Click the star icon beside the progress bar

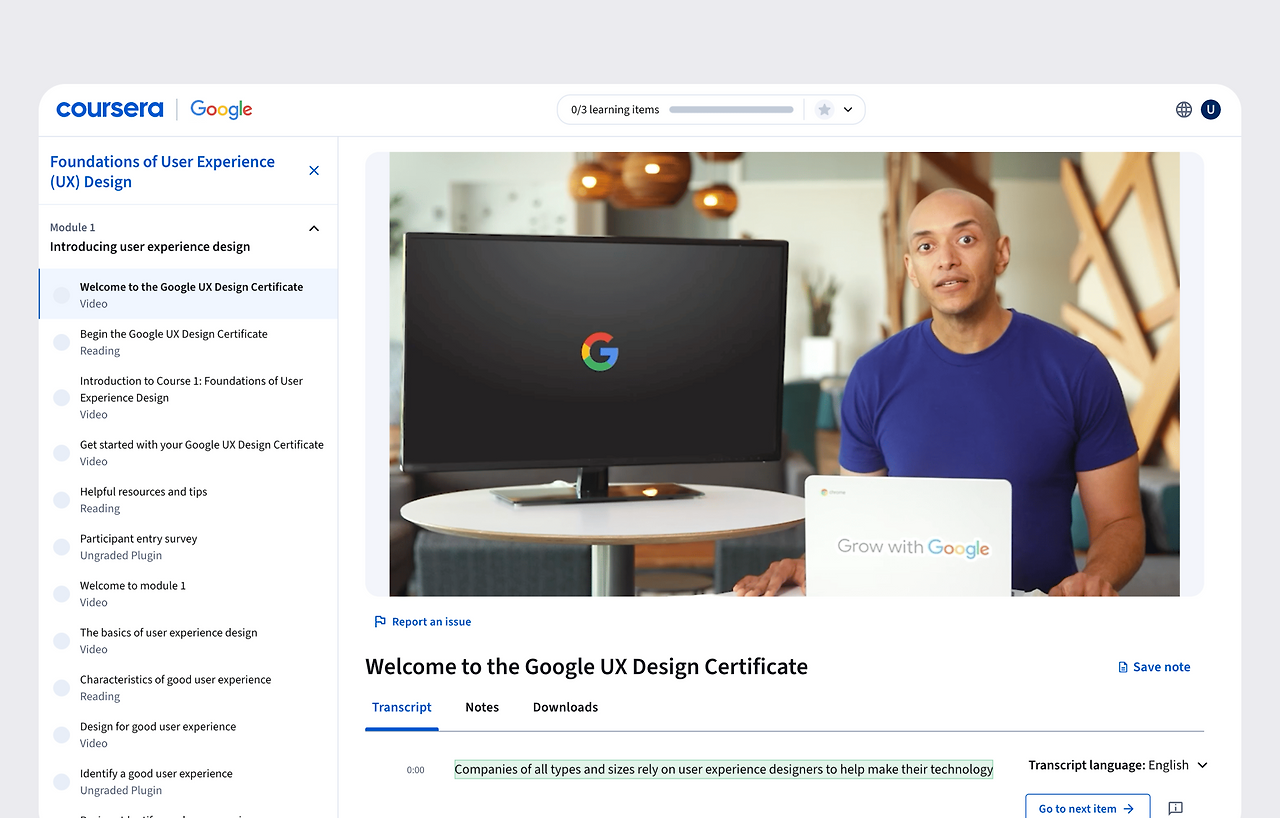[824, 110]
